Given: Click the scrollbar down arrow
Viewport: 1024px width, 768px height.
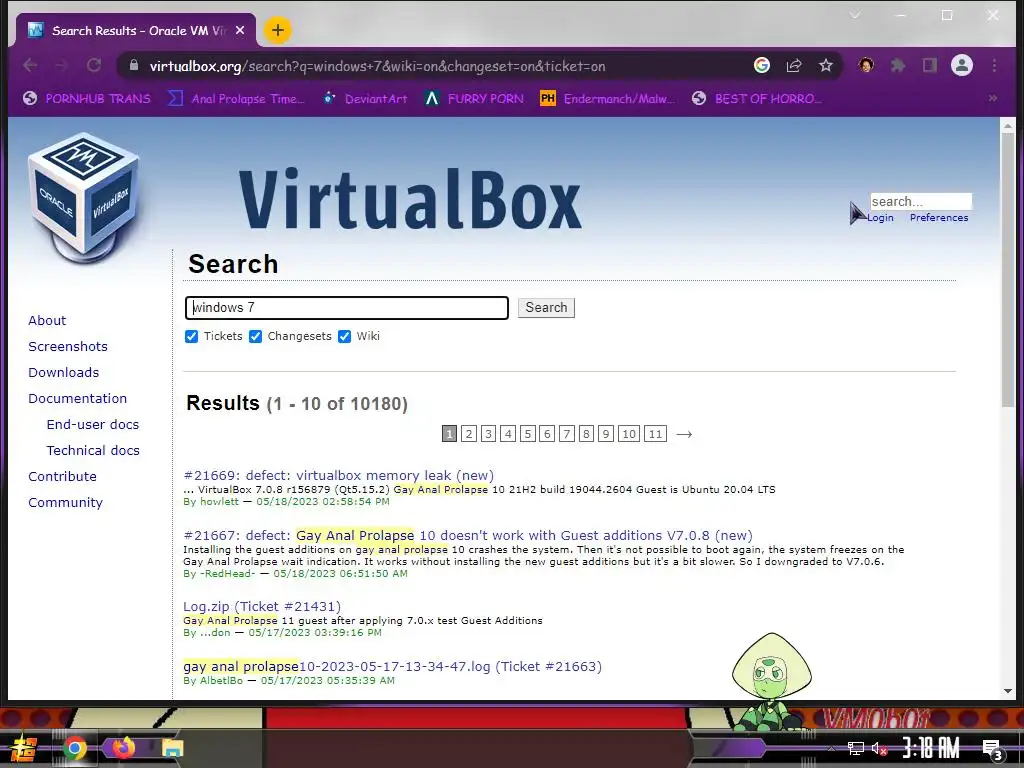Looking at the screenshot, I should click(1008, 691).
